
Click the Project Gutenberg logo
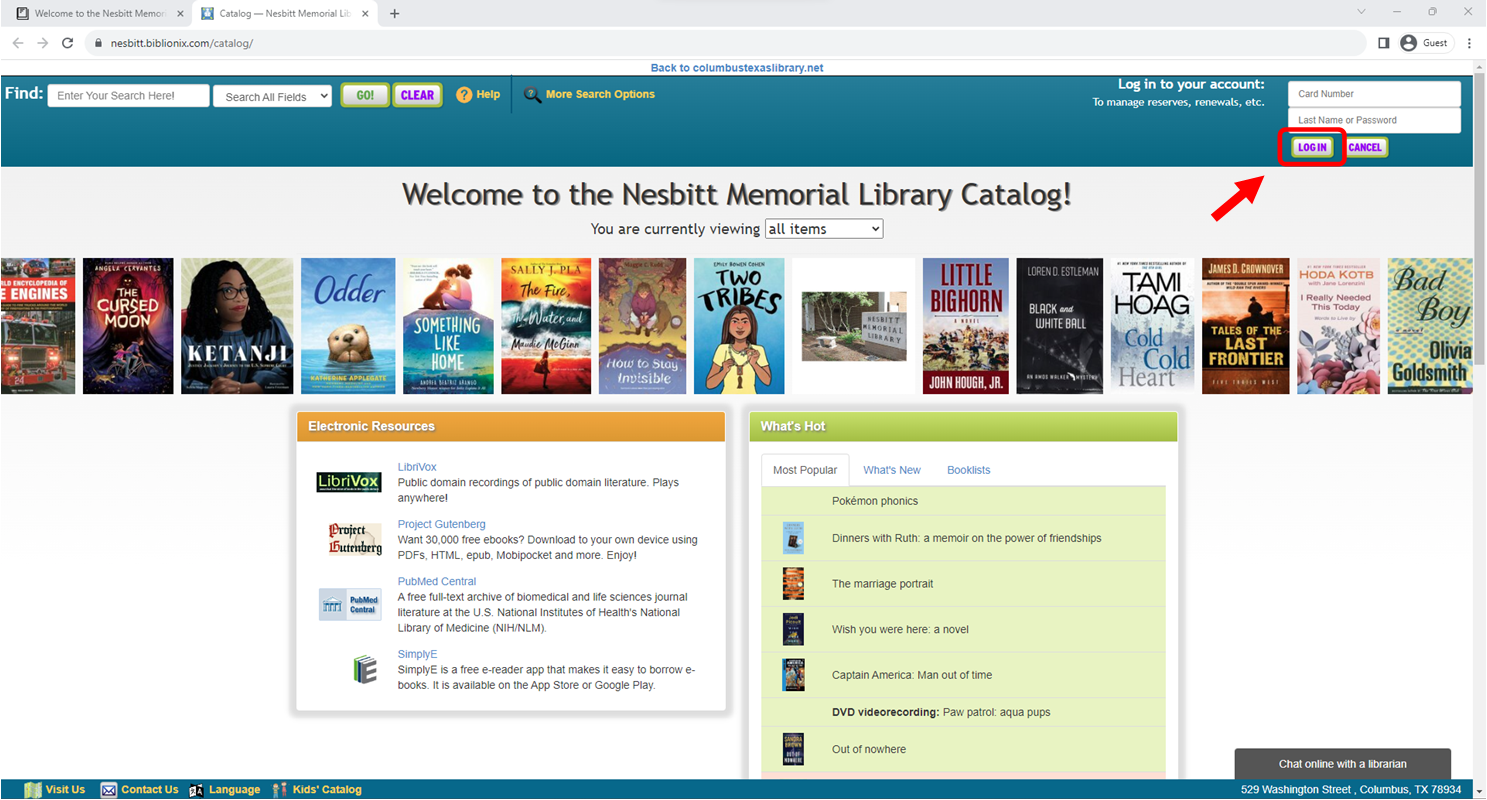355,539
